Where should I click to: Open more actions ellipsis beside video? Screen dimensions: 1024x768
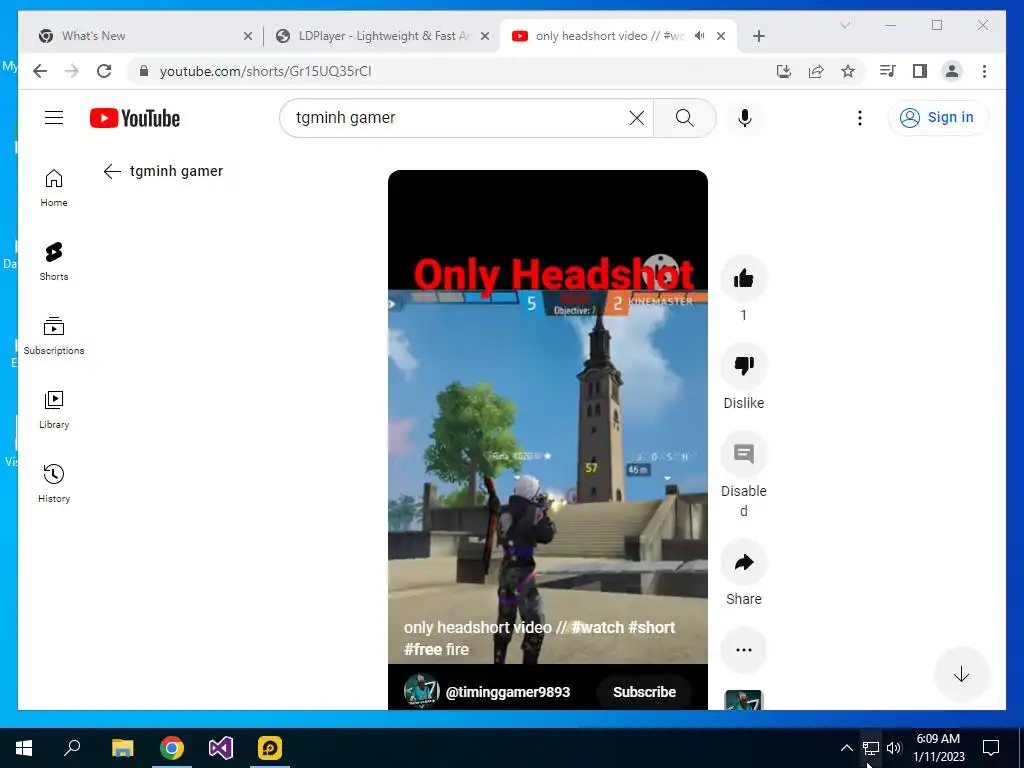(x=743, y=650)
